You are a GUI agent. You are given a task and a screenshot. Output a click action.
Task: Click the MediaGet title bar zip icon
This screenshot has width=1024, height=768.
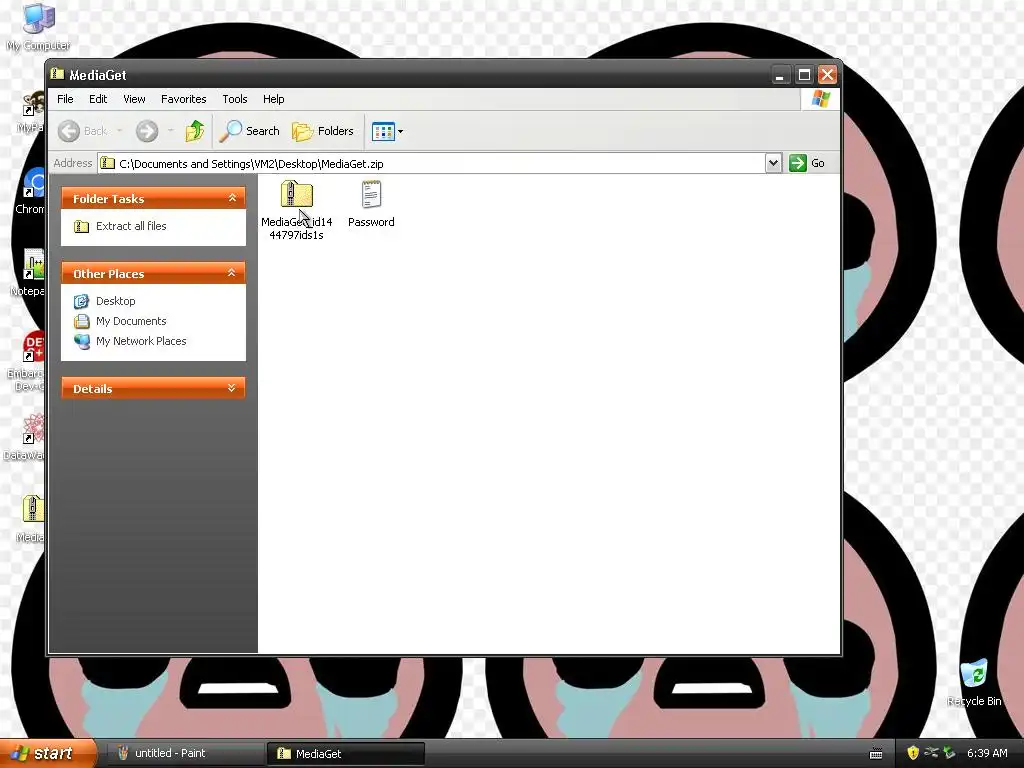point(57,74)
